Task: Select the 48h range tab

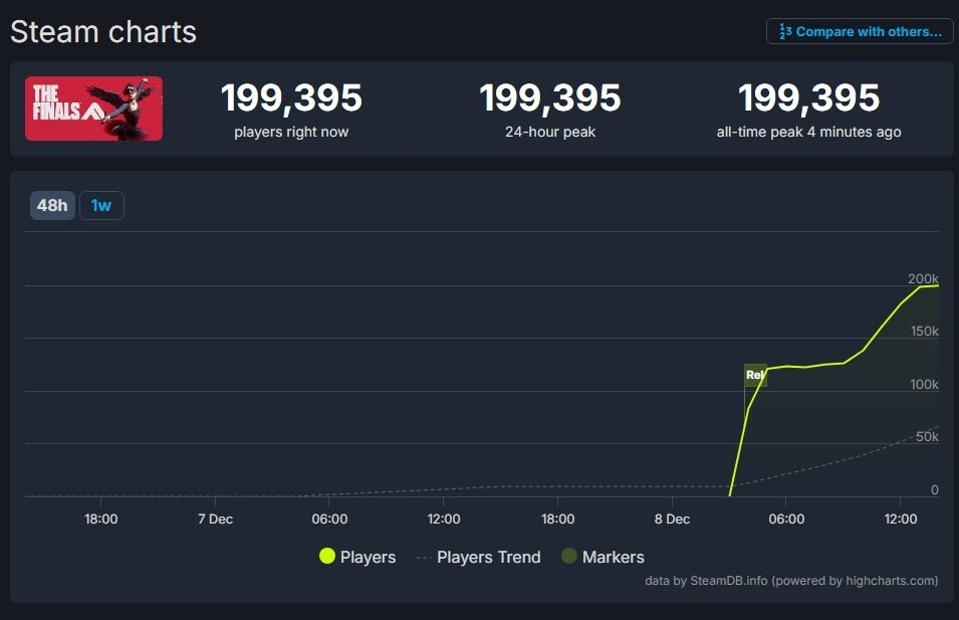Action: [x=52, y=205]
